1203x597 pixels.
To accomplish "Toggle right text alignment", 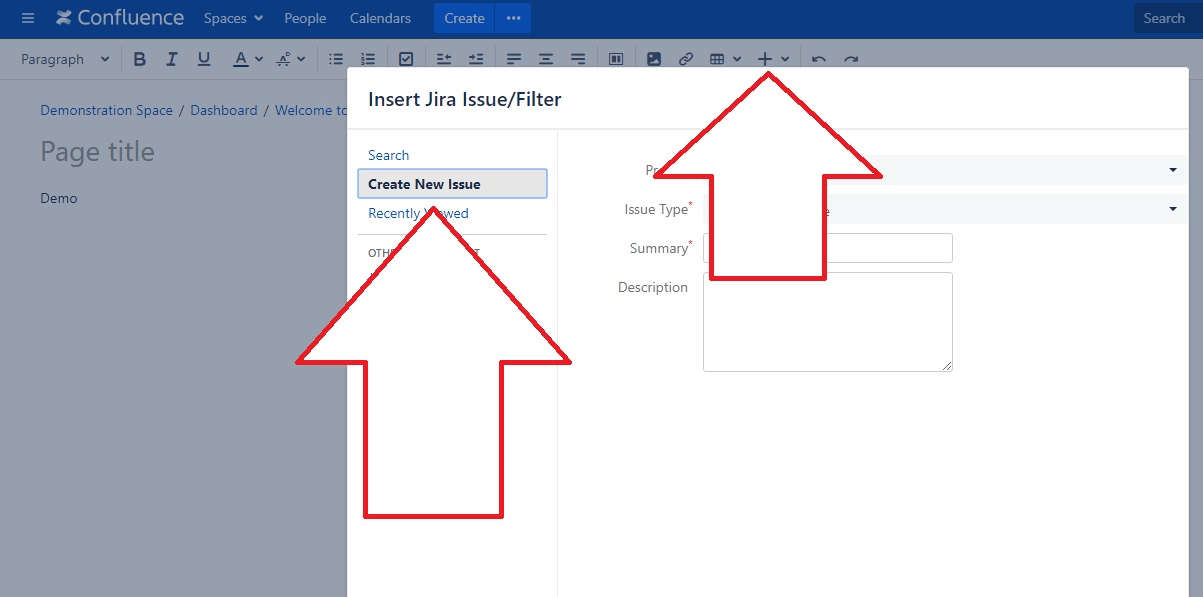I will coord(577,58).
